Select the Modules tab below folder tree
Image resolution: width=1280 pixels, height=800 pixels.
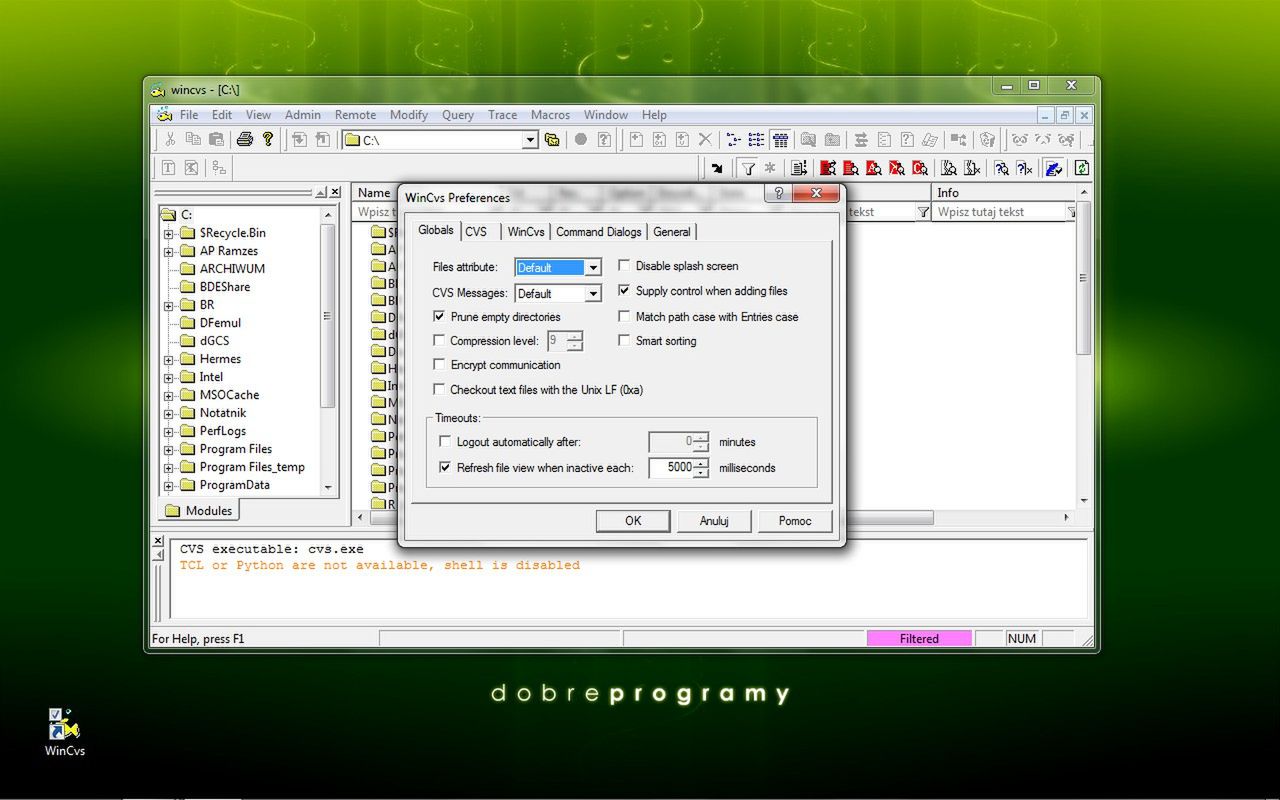pyautogui.click(x=199, y=510)
